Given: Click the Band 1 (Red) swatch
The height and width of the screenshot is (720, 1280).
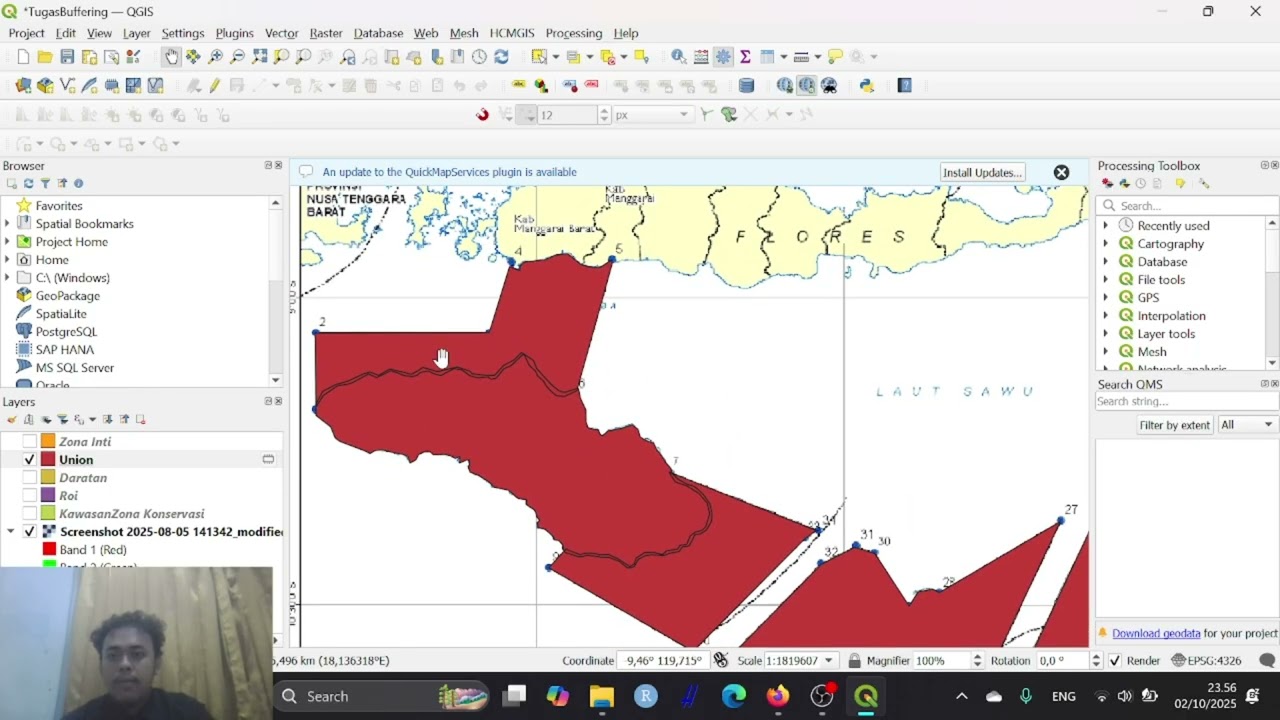Looking at the screenshot, I should [49, 549].
